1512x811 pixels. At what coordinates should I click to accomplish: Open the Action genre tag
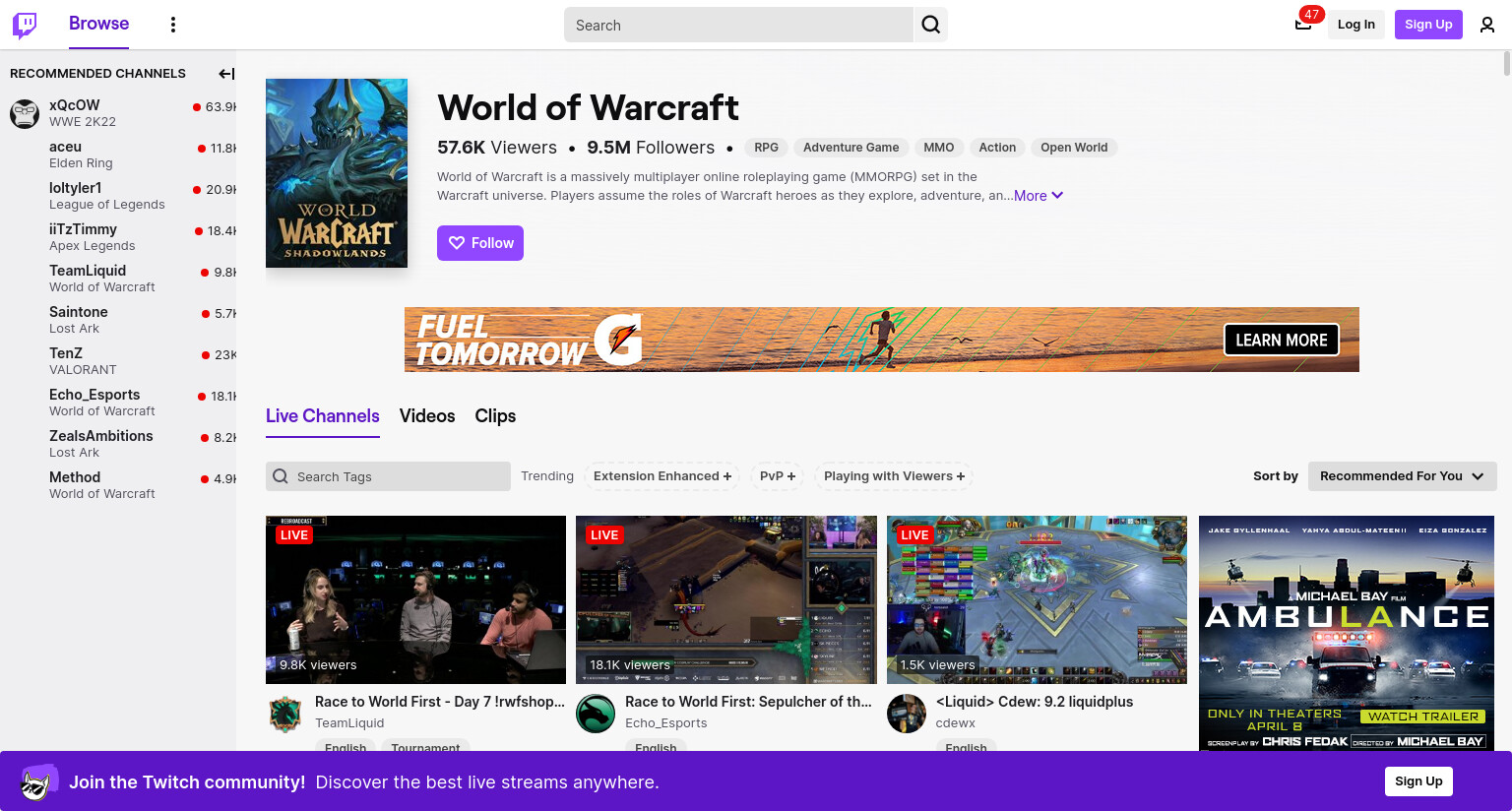(997, 148)
